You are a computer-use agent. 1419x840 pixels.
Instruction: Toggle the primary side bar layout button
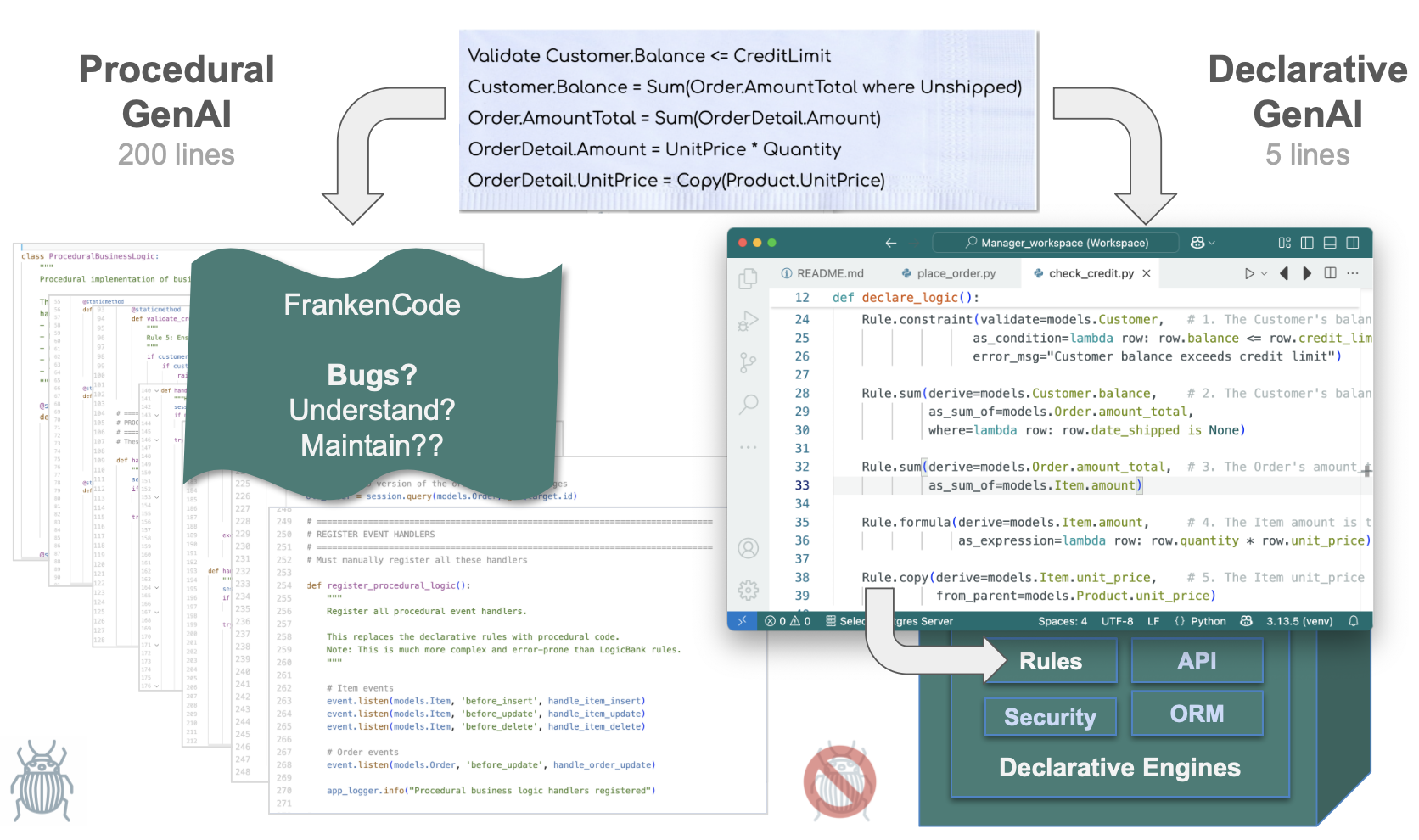point(1307,243)
